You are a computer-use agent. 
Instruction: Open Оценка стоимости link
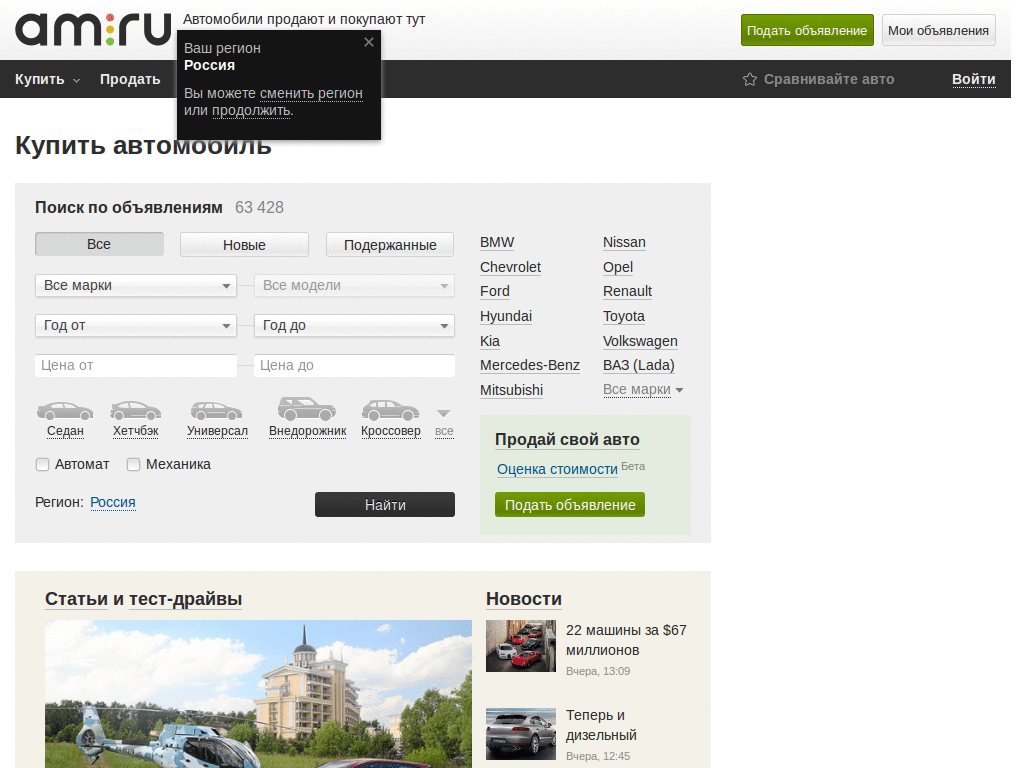pyautogui.click(x=557, y=469)
